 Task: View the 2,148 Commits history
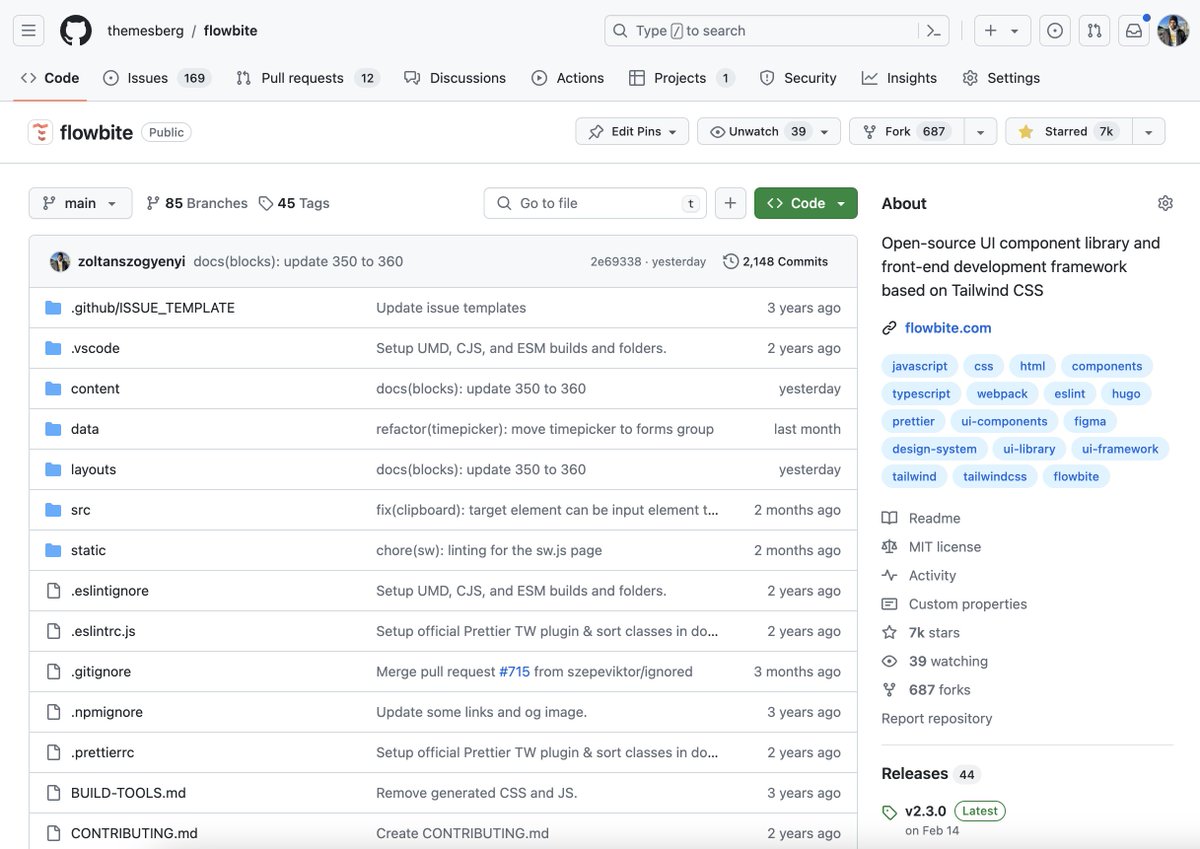[x=776, y=261]
